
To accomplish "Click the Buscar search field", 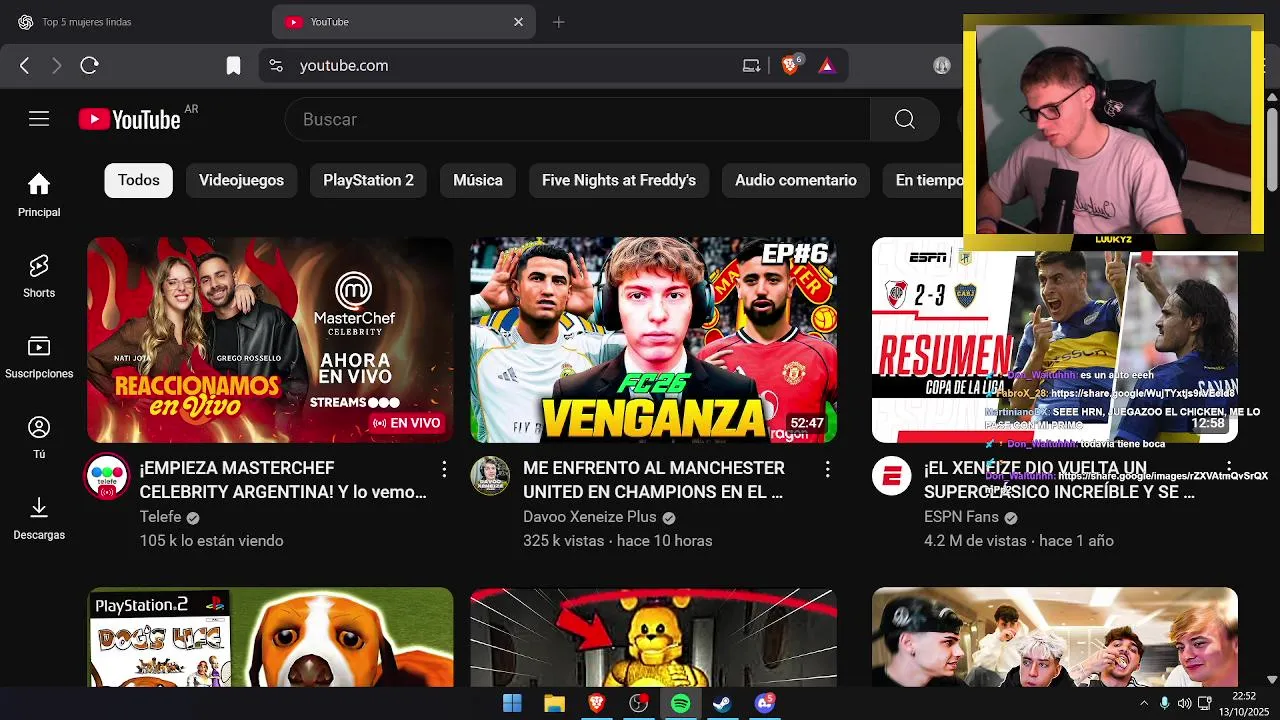I will click(x=578, y=119).
